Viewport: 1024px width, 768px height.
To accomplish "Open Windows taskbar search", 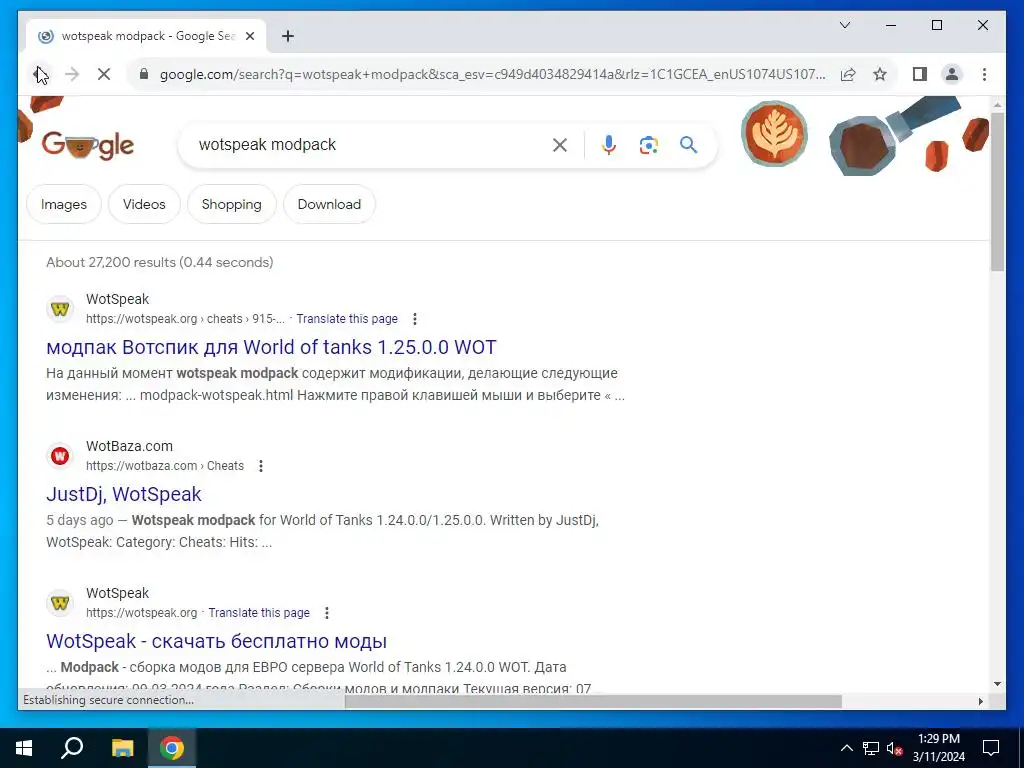I will point(72,748).
